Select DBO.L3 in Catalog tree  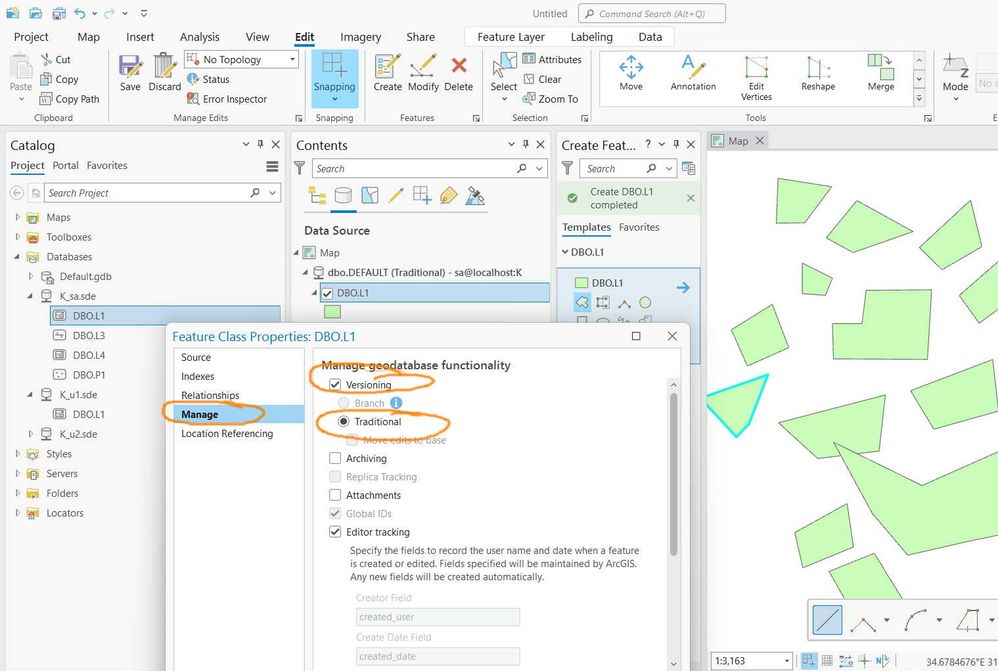89,336
